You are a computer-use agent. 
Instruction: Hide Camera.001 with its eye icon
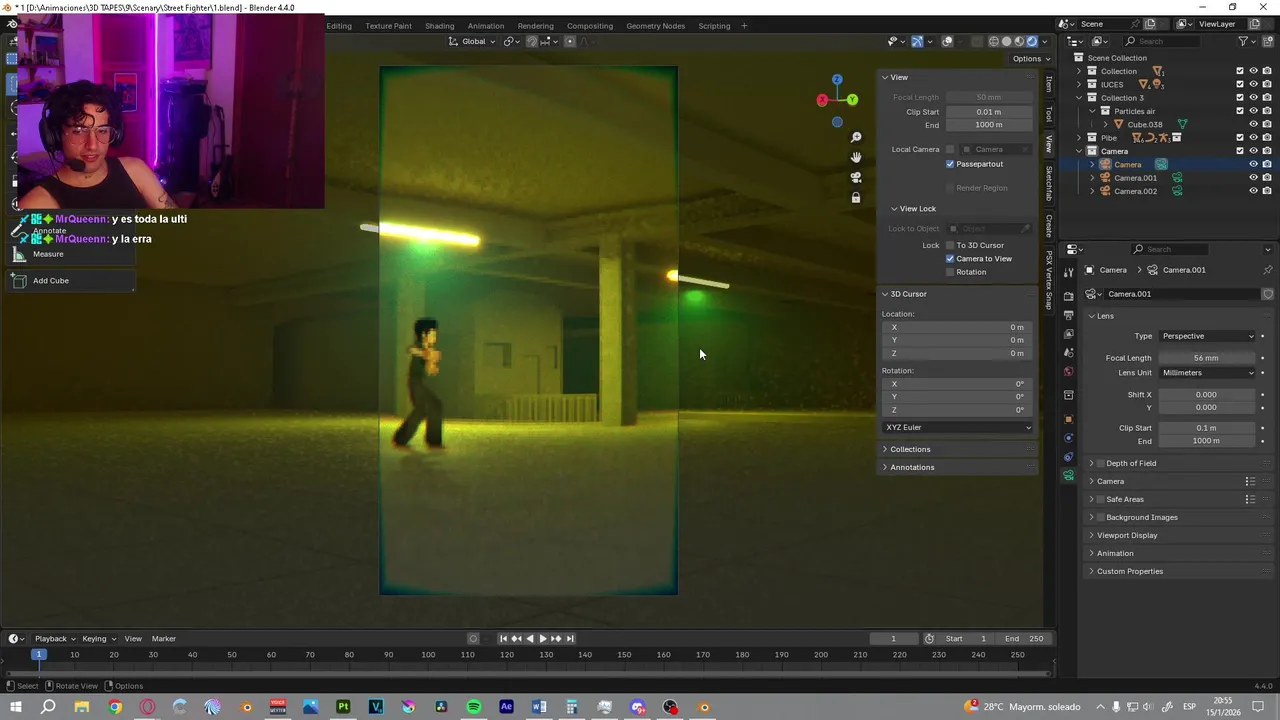[x=1253, y=178]
